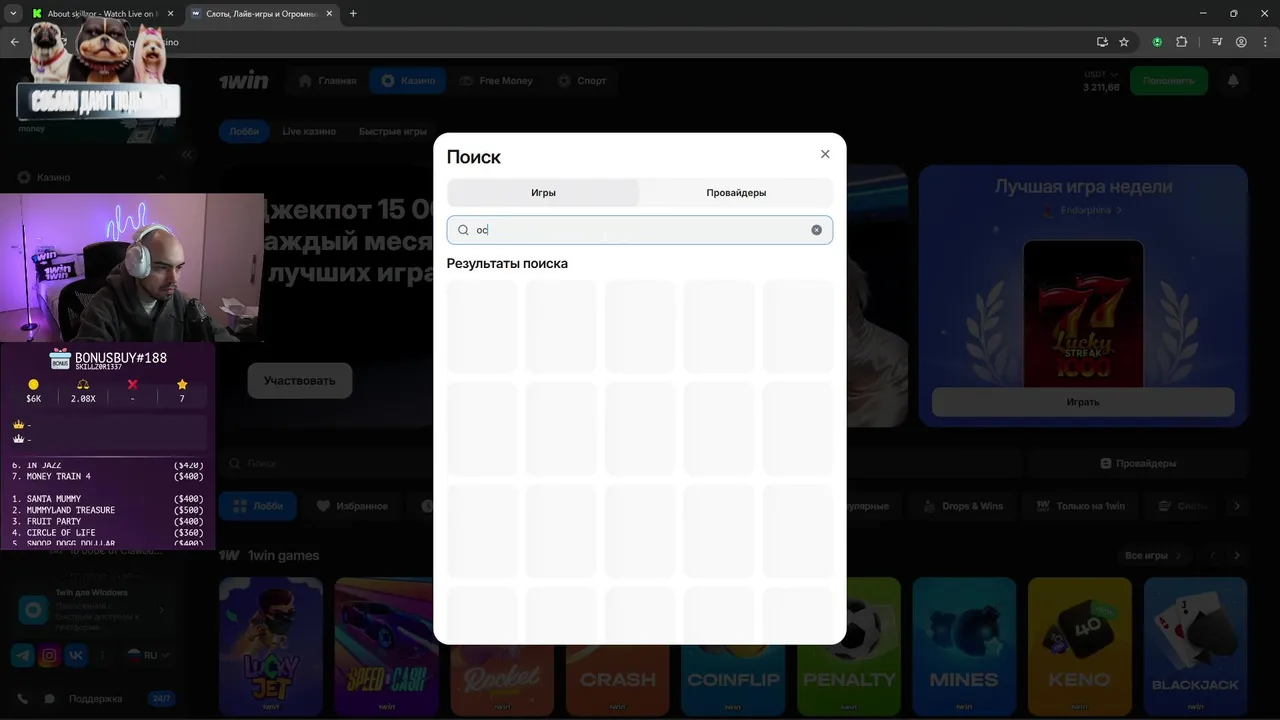Click Играть on the best game of the week
Image resolution: width=1280 pixels, height=720 pixels.
pos(1083,402)
